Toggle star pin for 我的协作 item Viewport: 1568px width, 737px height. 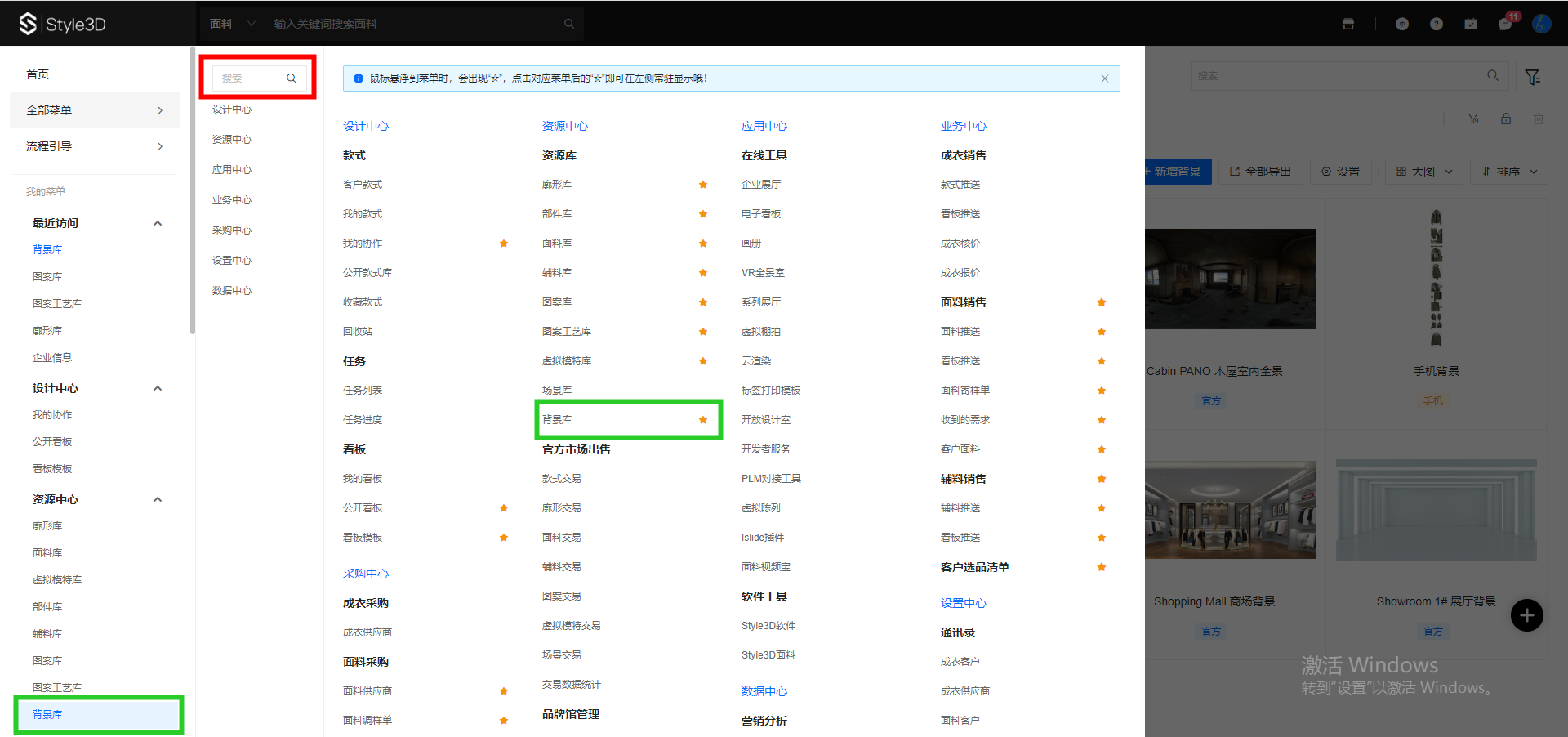(x=504, y=243)
